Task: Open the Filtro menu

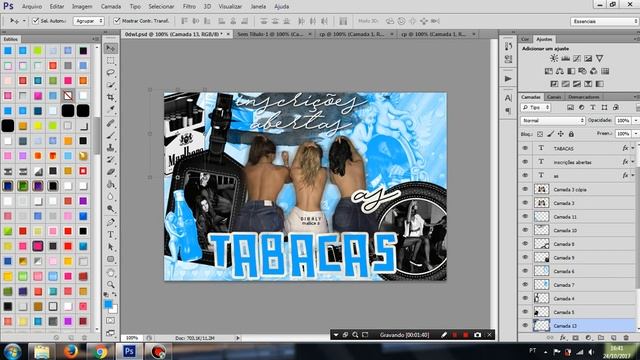Action: tap(189, 7)
